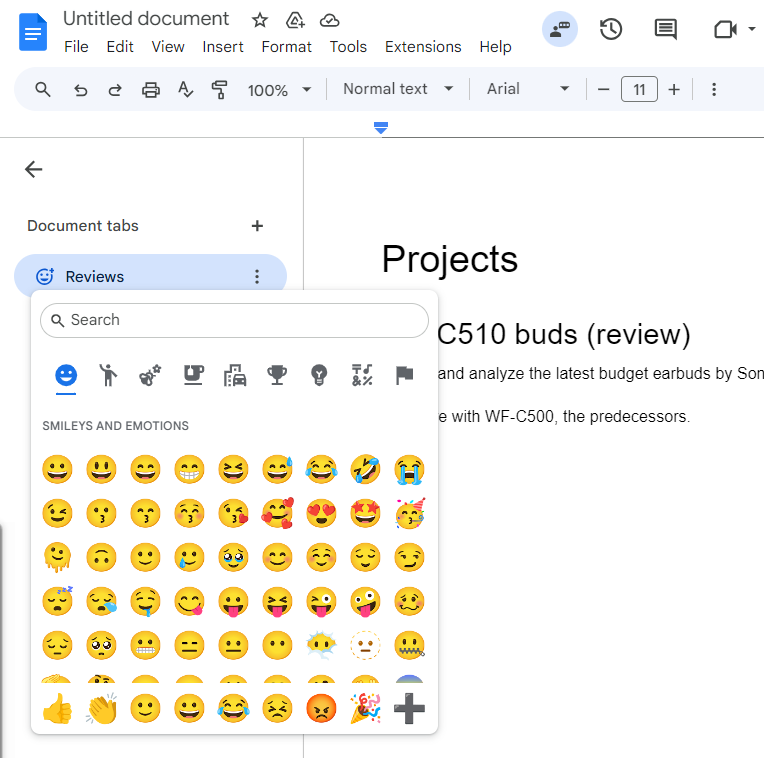764x758 pixels.
Task: Open the Insert menu
Action: pos(223,47)
